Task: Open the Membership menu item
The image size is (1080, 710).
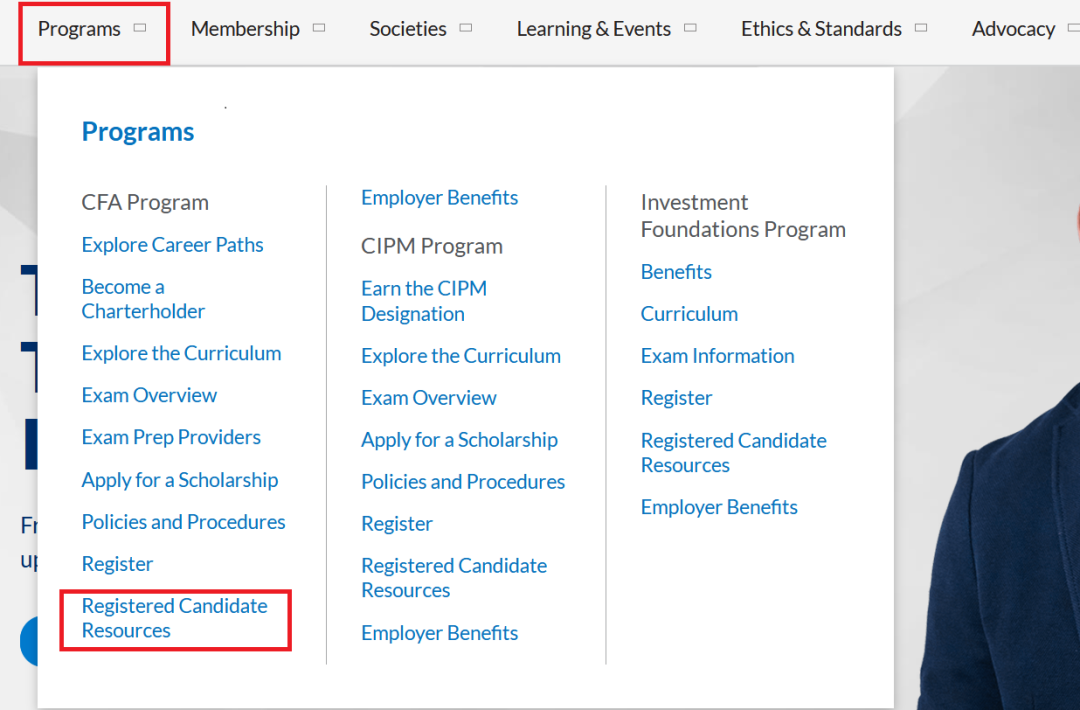Action: point(245,29)
